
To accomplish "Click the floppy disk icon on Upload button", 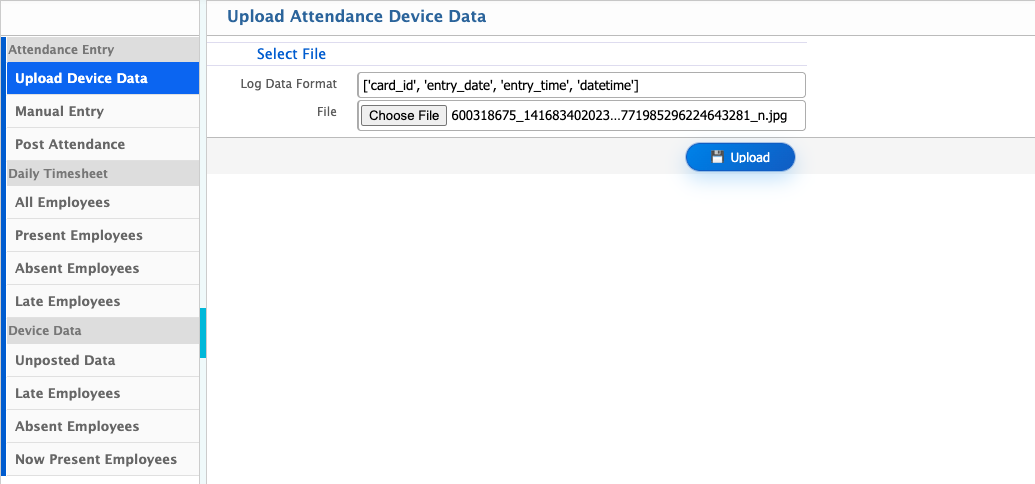I will tap(717, 157).
